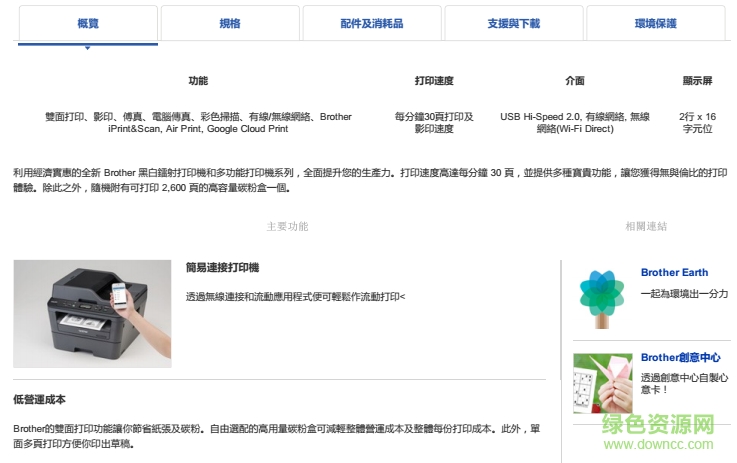Click the 介面 column header

coord(575,81)
